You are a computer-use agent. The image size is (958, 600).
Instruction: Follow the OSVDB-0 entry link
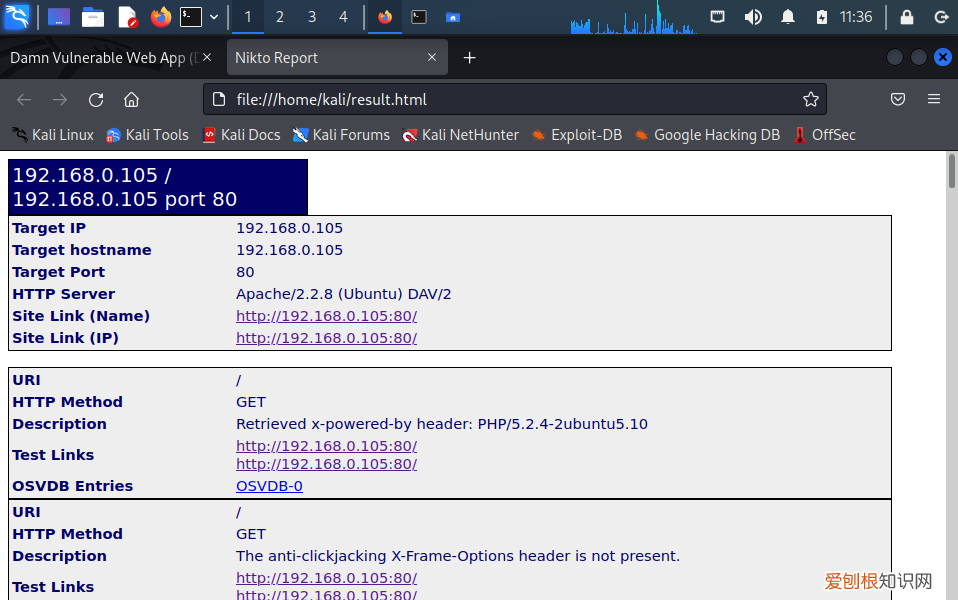269,486
